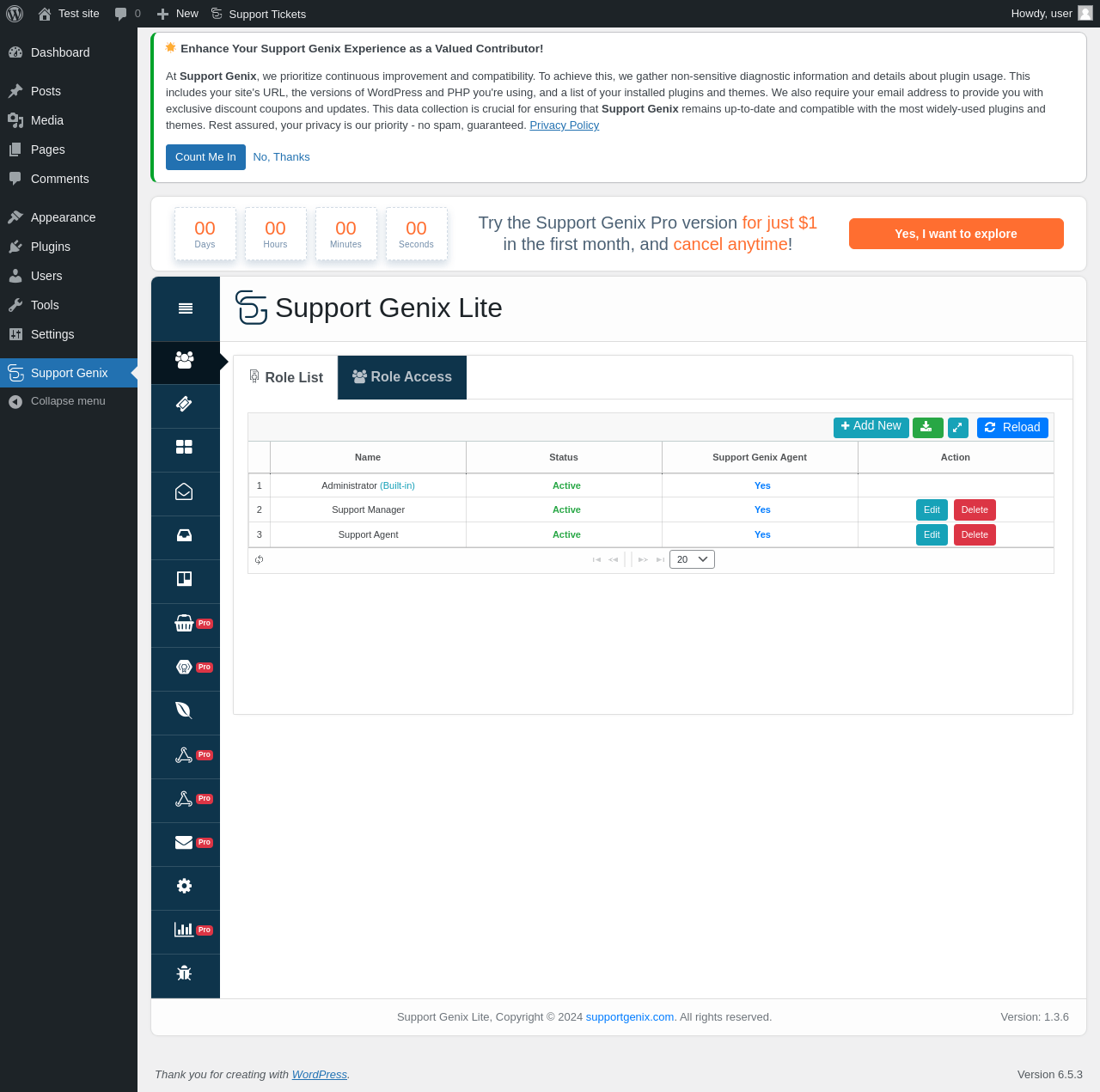Open New content menu in admin bar
Viewport: 1100px width, 1092px height.
pos(177,14)
